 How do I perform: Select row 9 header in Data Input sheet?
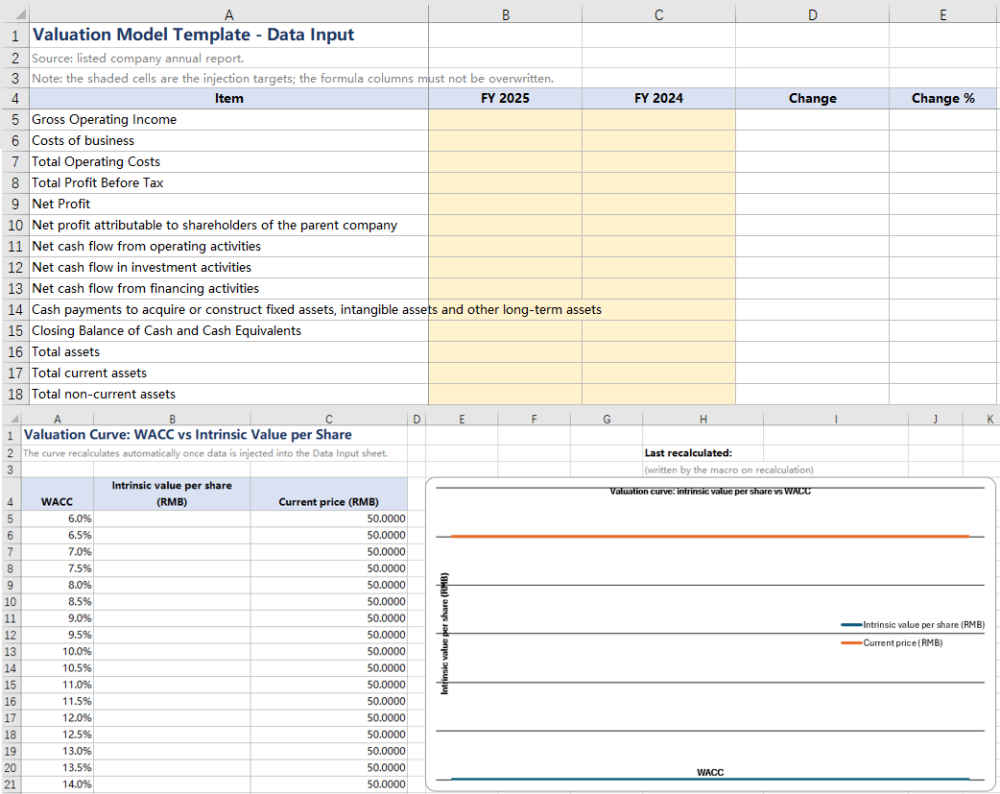click(15, 204)
